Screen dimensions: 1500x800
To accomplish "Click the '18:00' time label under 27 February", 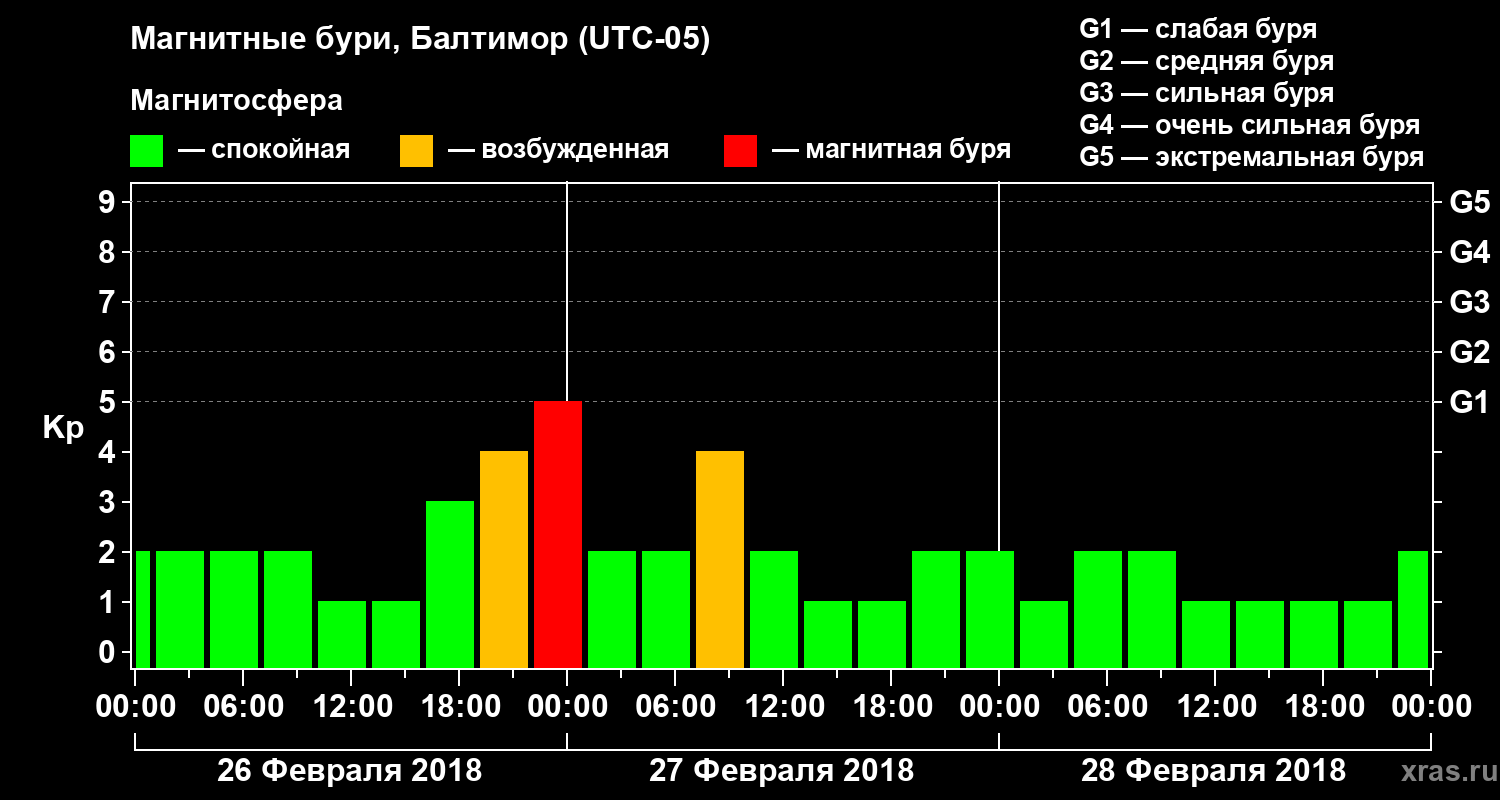I will [x=891, y=706].
